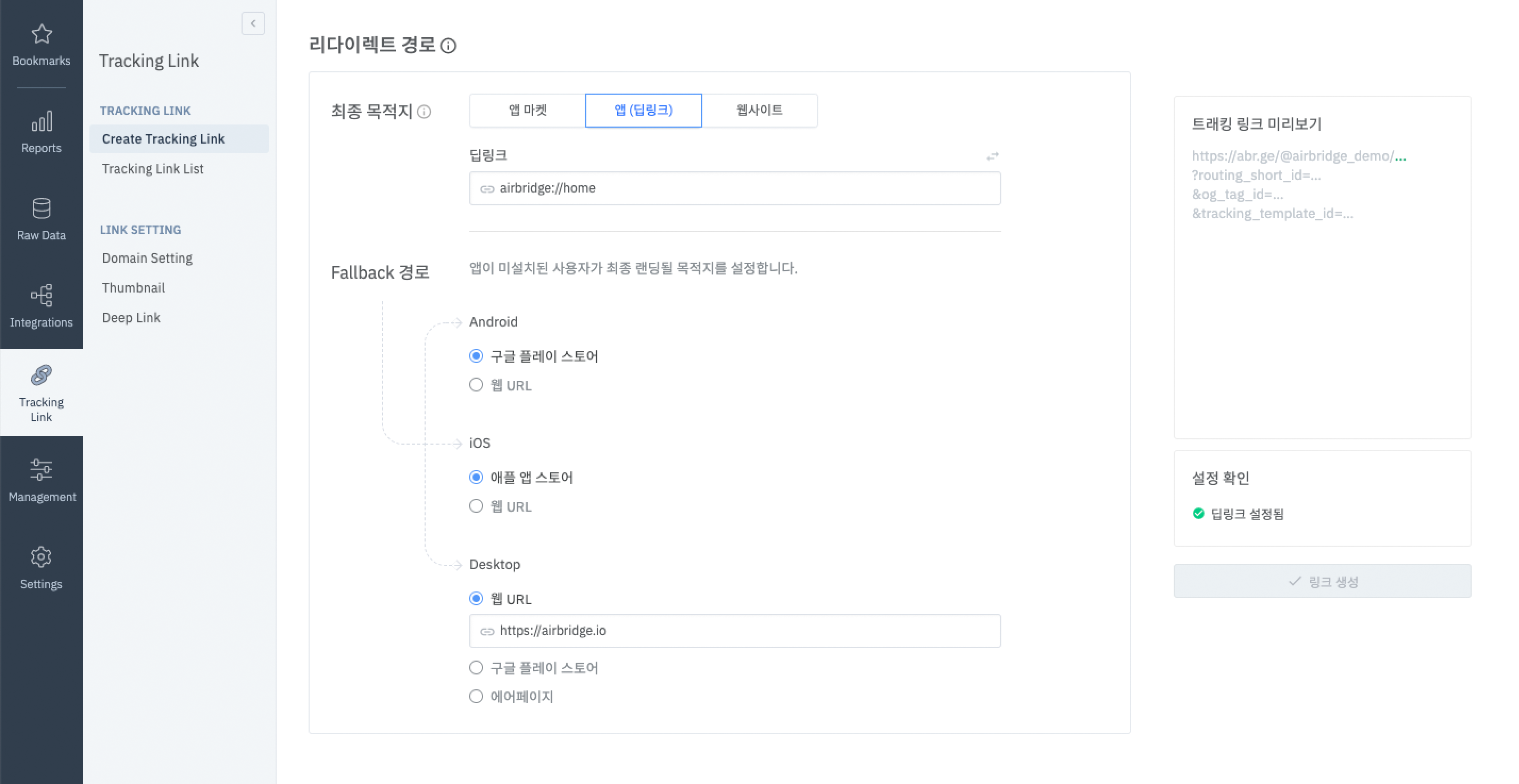1519x784 pixels.
Task: Open Tracking Link List menu item
Action: tap(153, 169)
